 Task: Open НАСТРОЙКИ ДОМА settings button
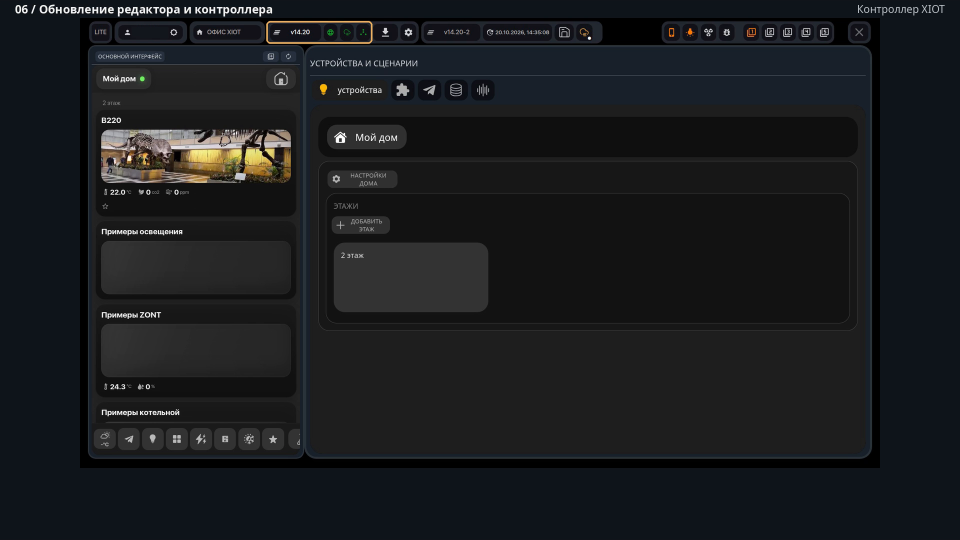[362, 179]
